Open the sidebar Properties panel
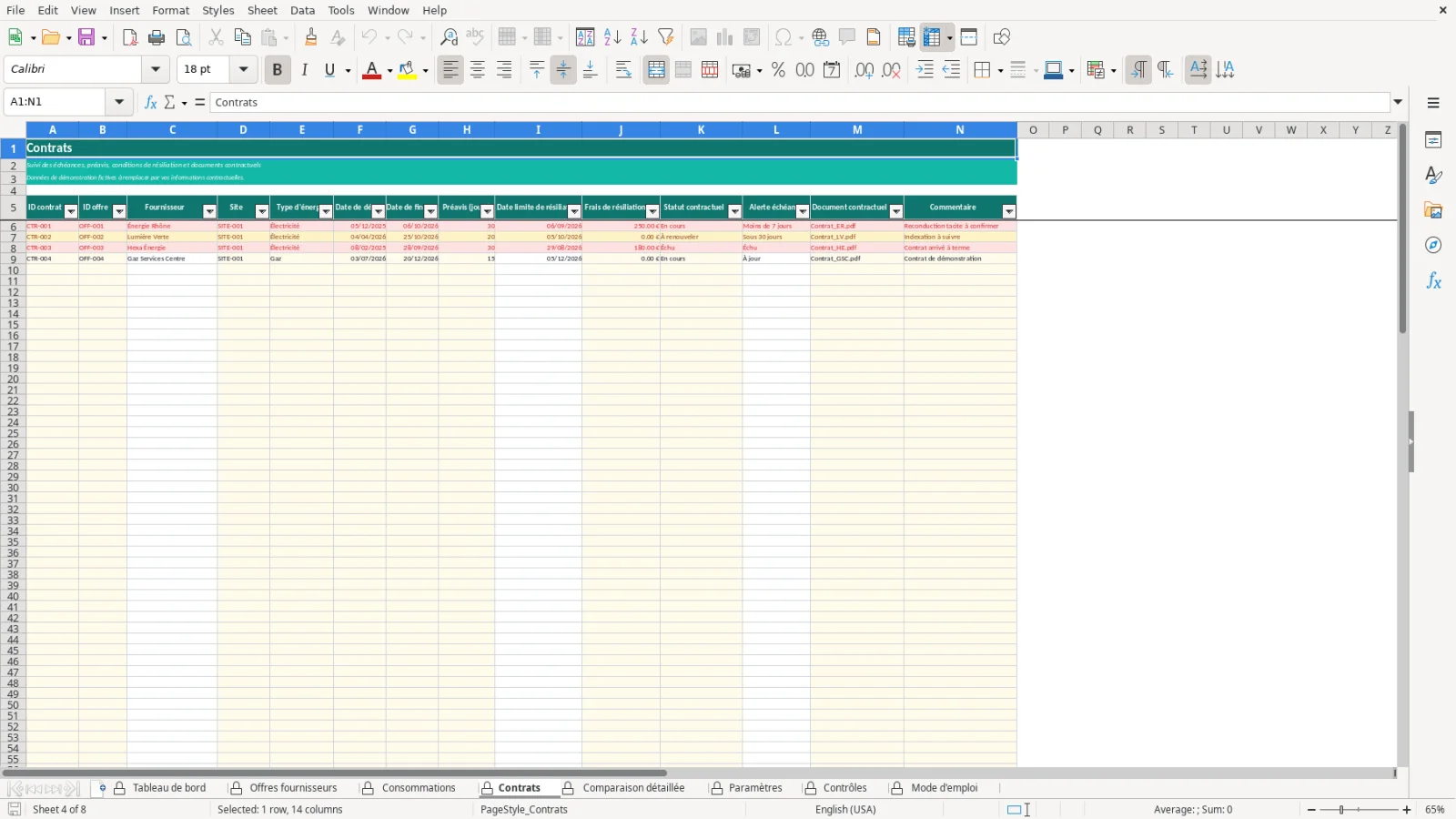The width and height of the screenshot is (1456, 819). [x=1433, y=140]
